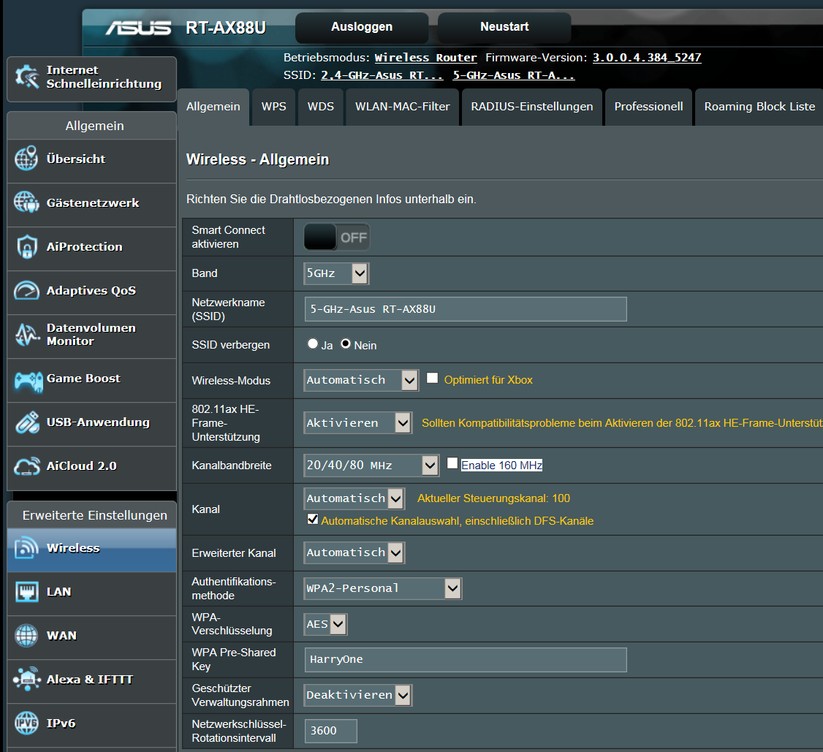
Task: Click the AiProtection shield icon
Action: point(27,247)
